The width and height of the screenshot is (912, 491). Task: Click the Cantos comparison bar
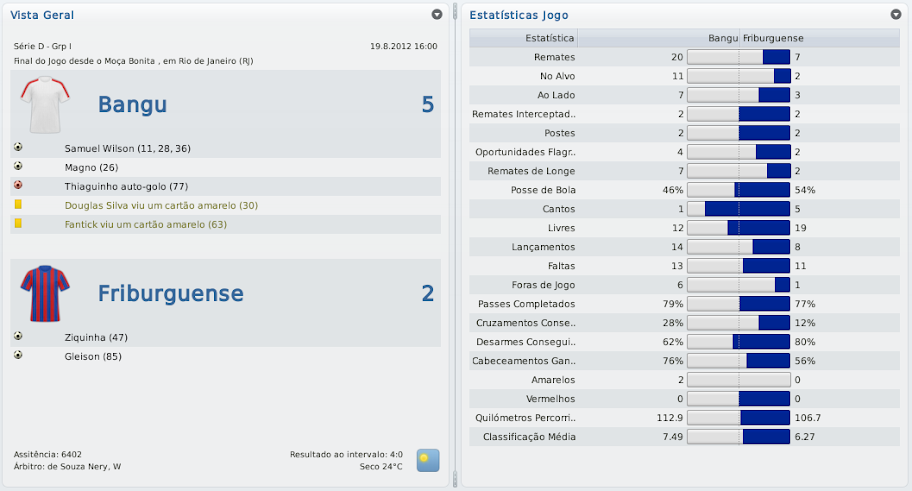pyautogui.click(x=739, y=209)
